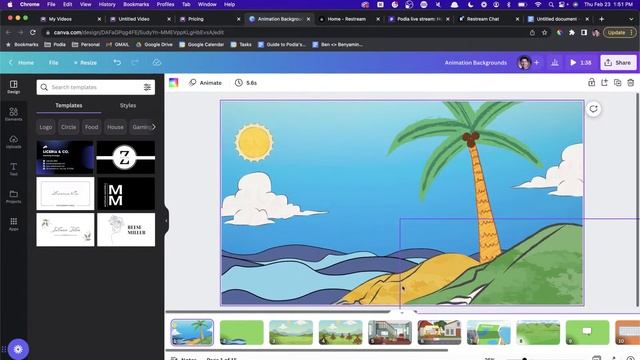The height and width of the screenshot is (360, 640).
Task: Open the analytics chart icon
Action: click(555, 62)
